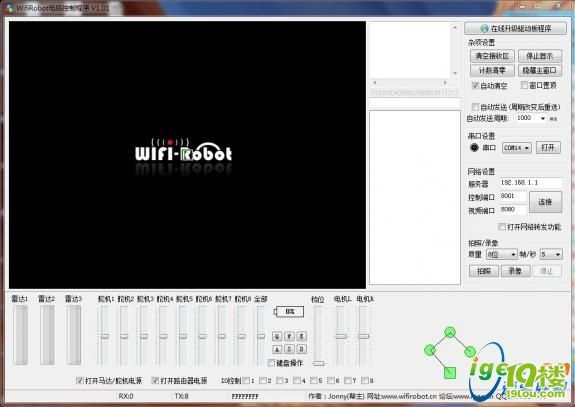Toggle 打开路由器电源 checkbox
This screenshot has height=407, width=575.
[x=155, y=380]
